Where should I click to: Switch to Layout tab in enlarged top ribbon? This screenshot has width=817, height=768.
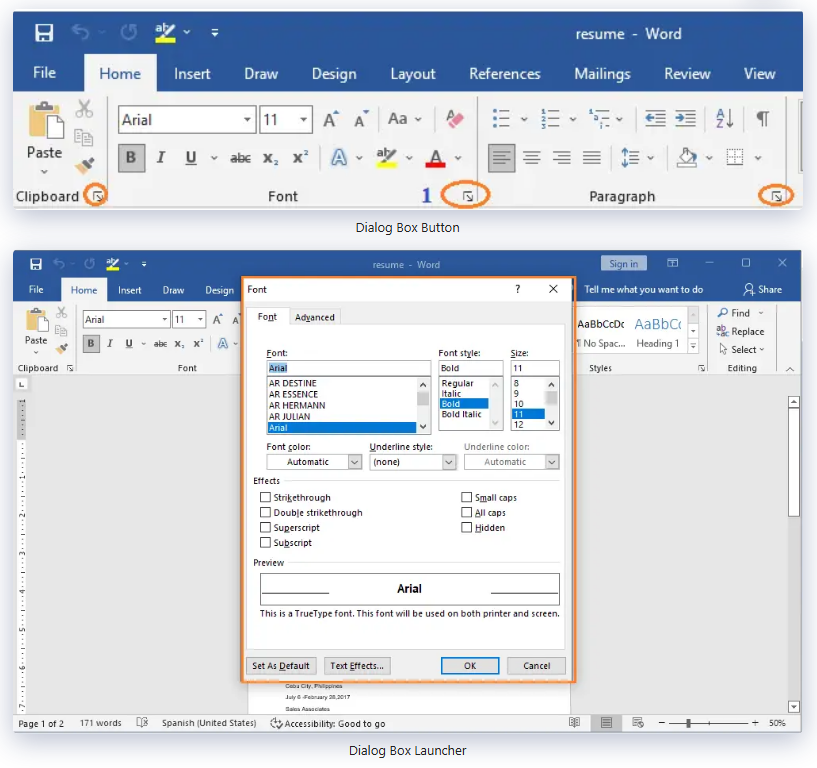coord(413,74)
